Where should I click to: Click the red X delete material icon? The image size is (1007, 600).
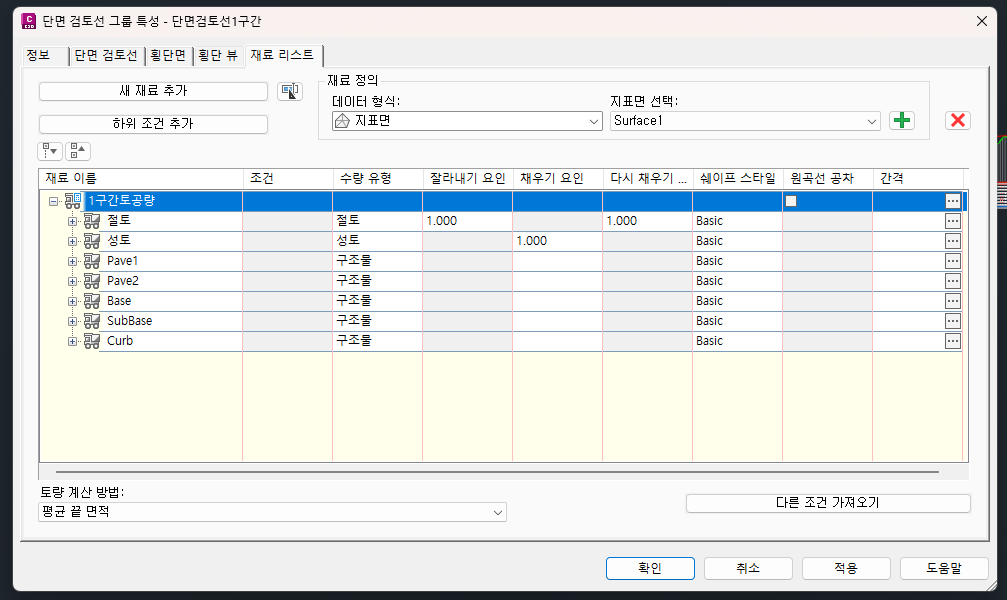(957, 120)
